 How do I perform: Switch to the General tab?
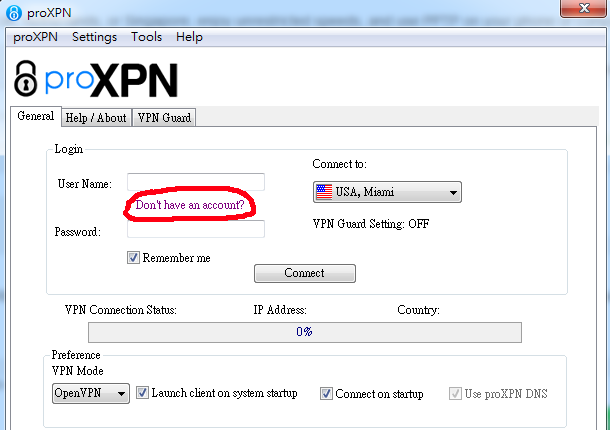[36, 116]
